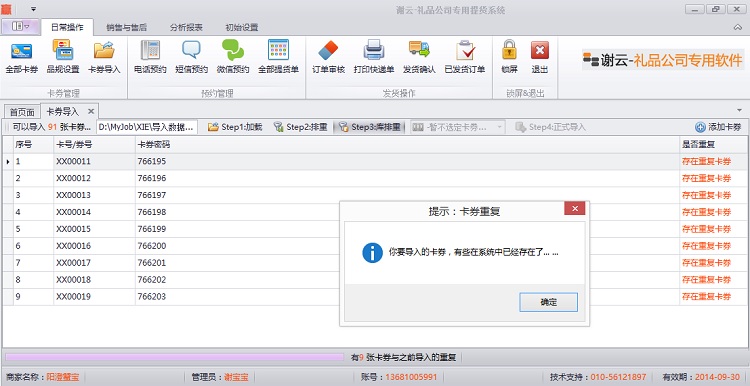Click the 序号 column header
The height and width of the screenshot is (386, 750).
[33, 144]
